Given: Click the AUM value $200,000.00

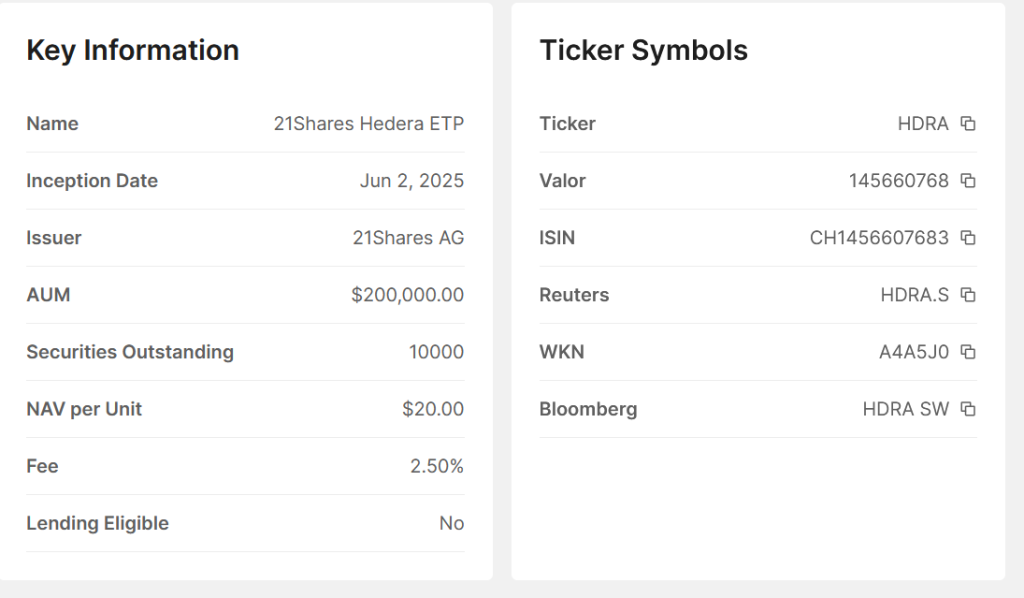Looking at the screenshot, I should (x=407, y=295).
